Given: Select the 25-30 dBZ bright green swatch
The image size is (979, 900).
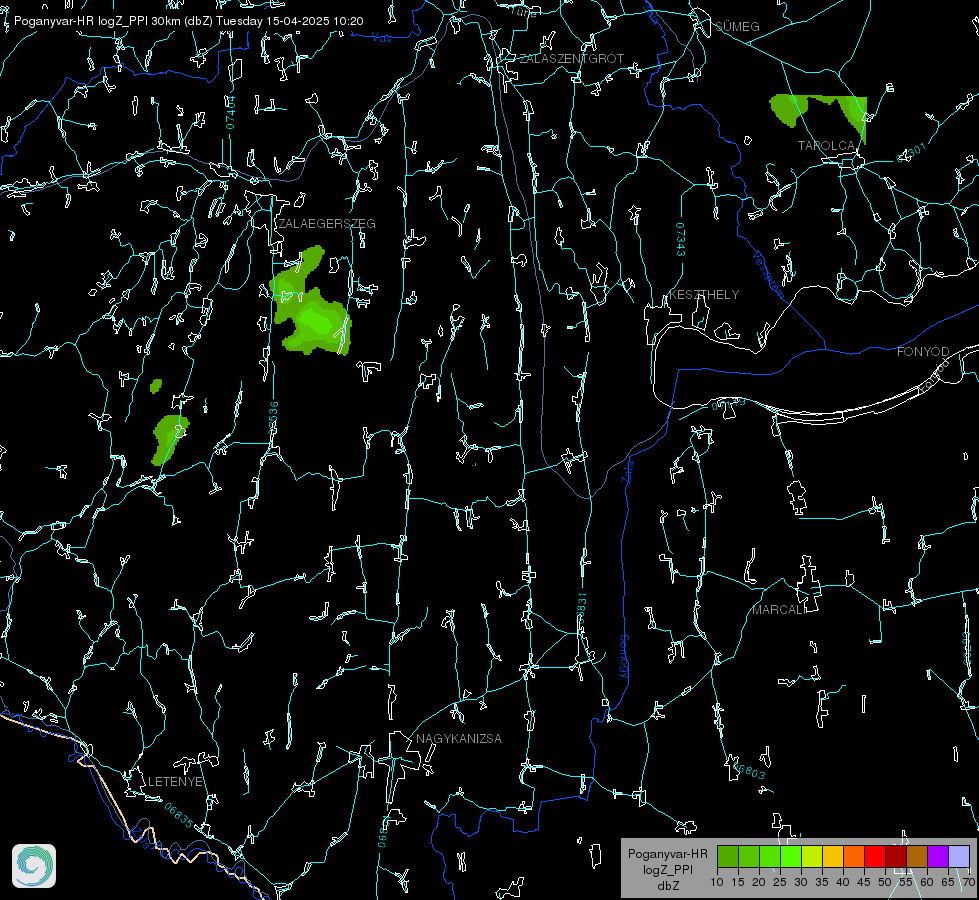Looking at the screenshot, I should click(x=791, y=856).
